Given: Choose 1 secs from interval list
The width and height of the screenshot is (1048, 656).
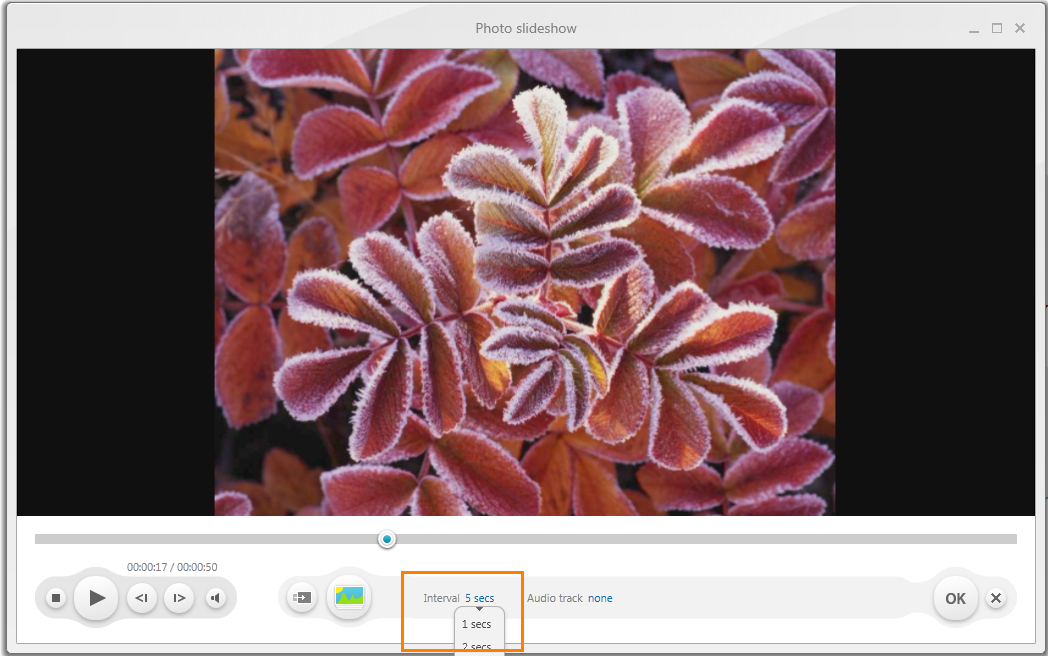Looking at the screenshot, I should pos(477,624).
